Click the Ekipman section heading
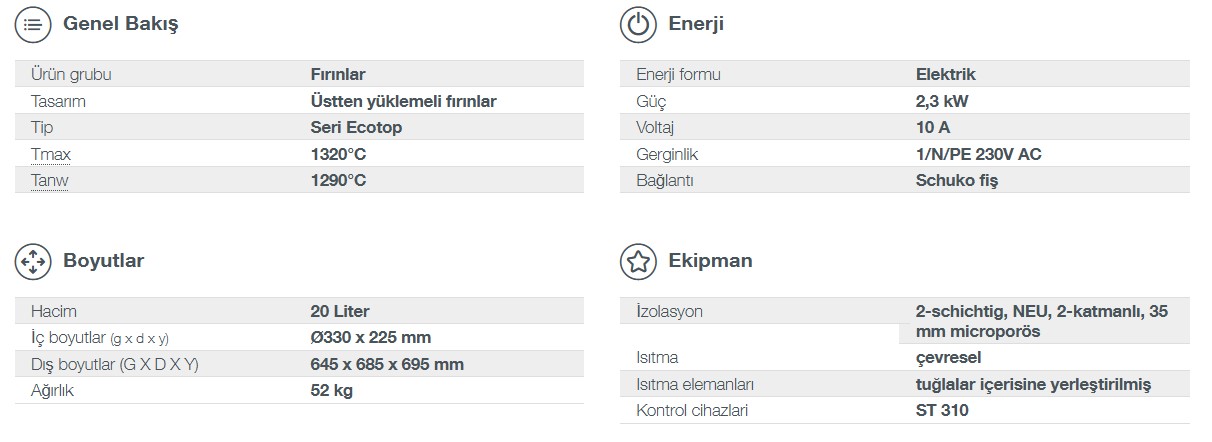1212x442 pixels. 710,261
